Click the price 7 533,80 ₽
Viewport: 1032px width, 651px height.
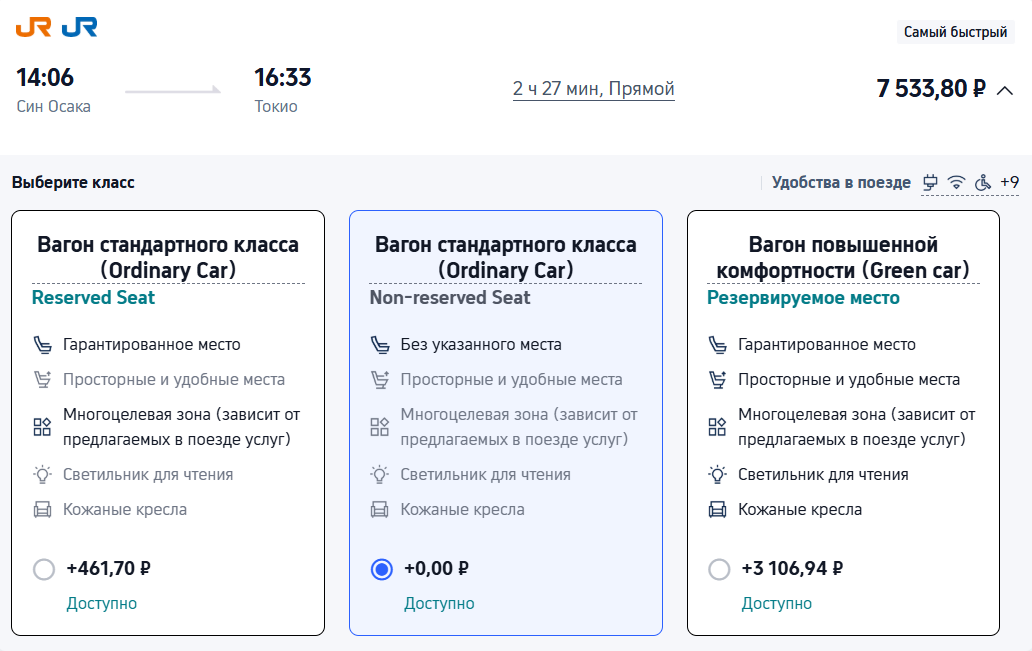930,88
